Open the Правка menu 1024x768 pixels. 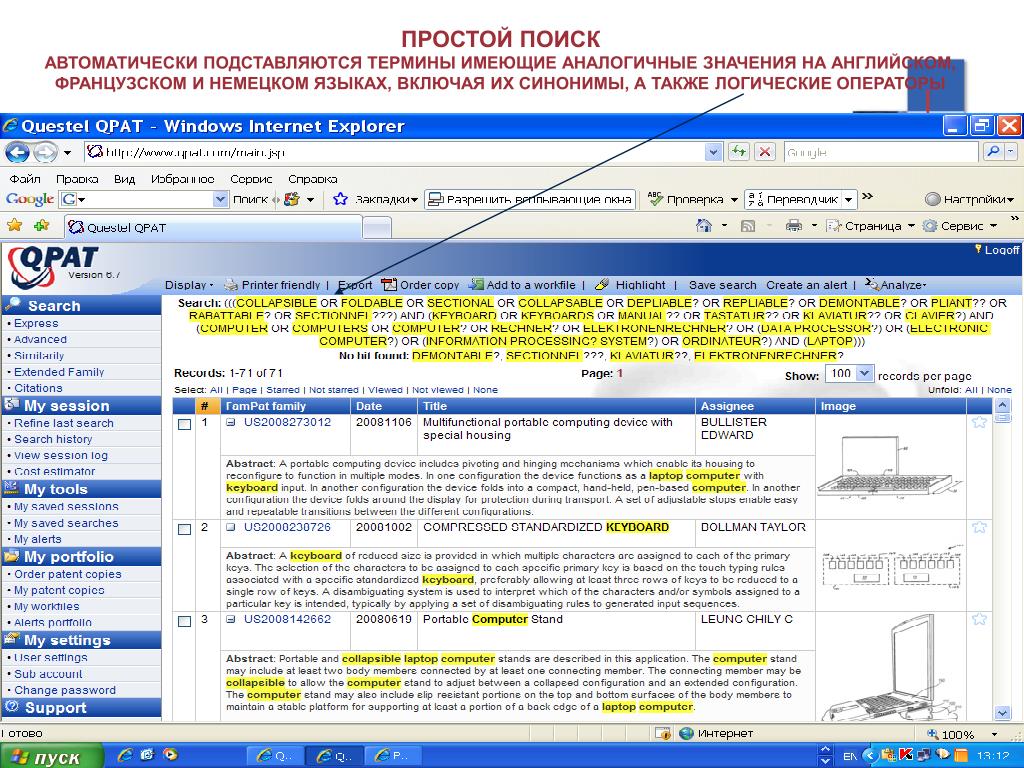[x=77, y=179]
